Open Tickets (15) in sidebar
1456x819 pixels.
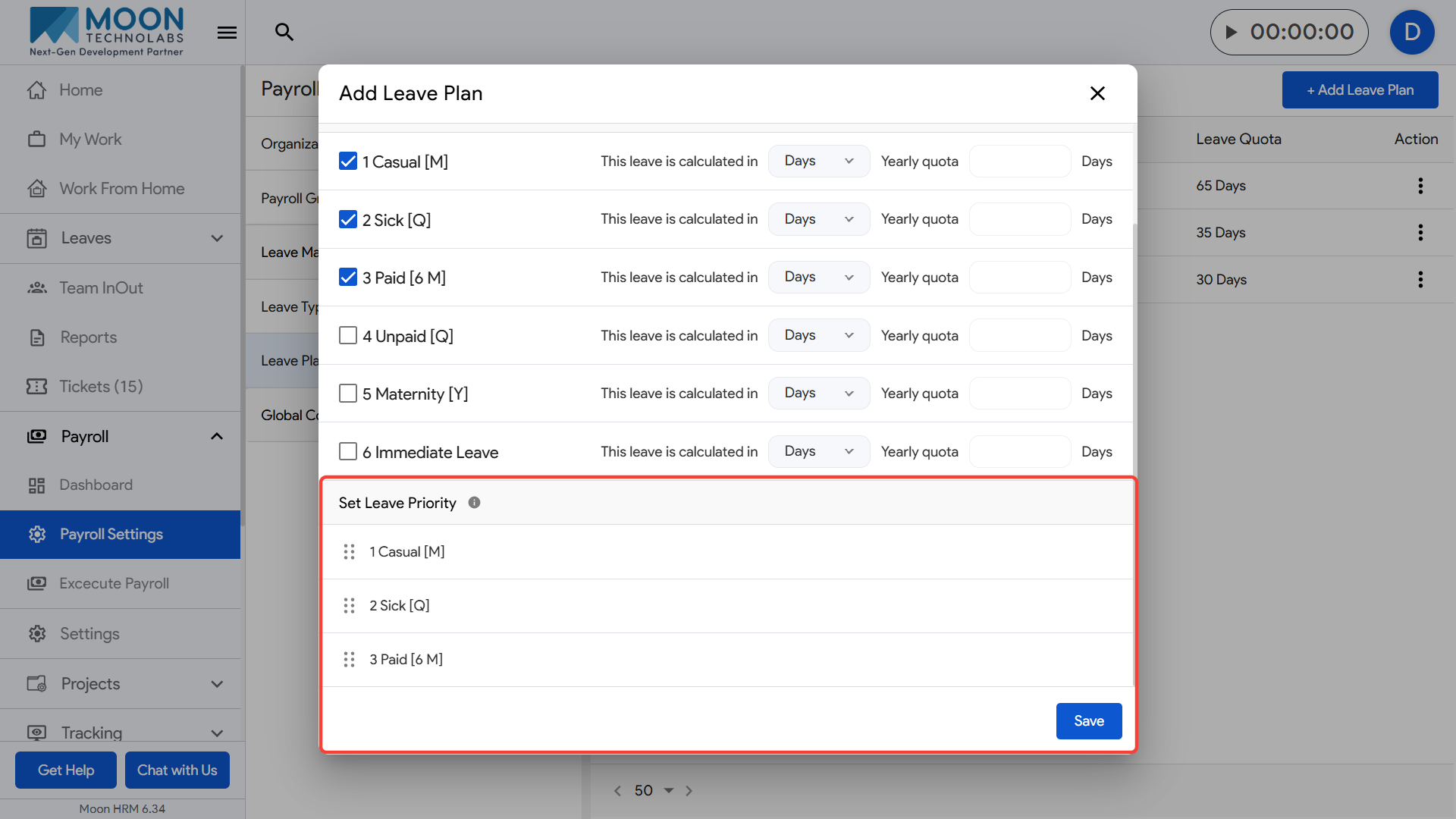click(101, 387)
